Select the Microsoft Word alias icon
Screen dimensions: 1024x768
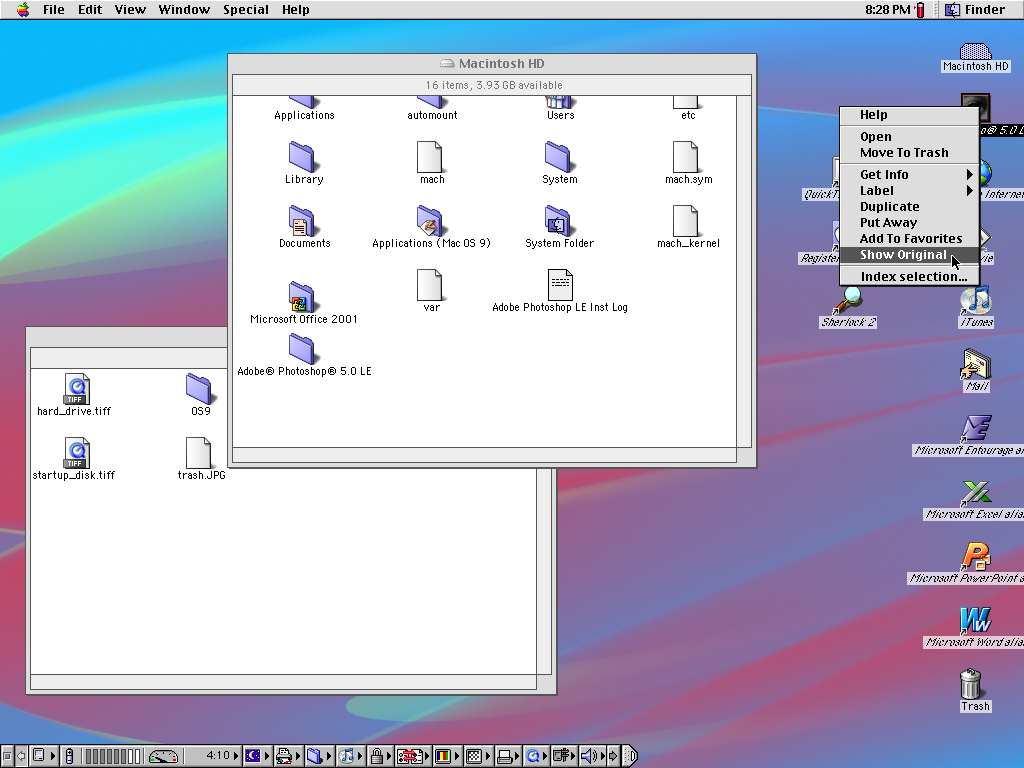[975, 621]
